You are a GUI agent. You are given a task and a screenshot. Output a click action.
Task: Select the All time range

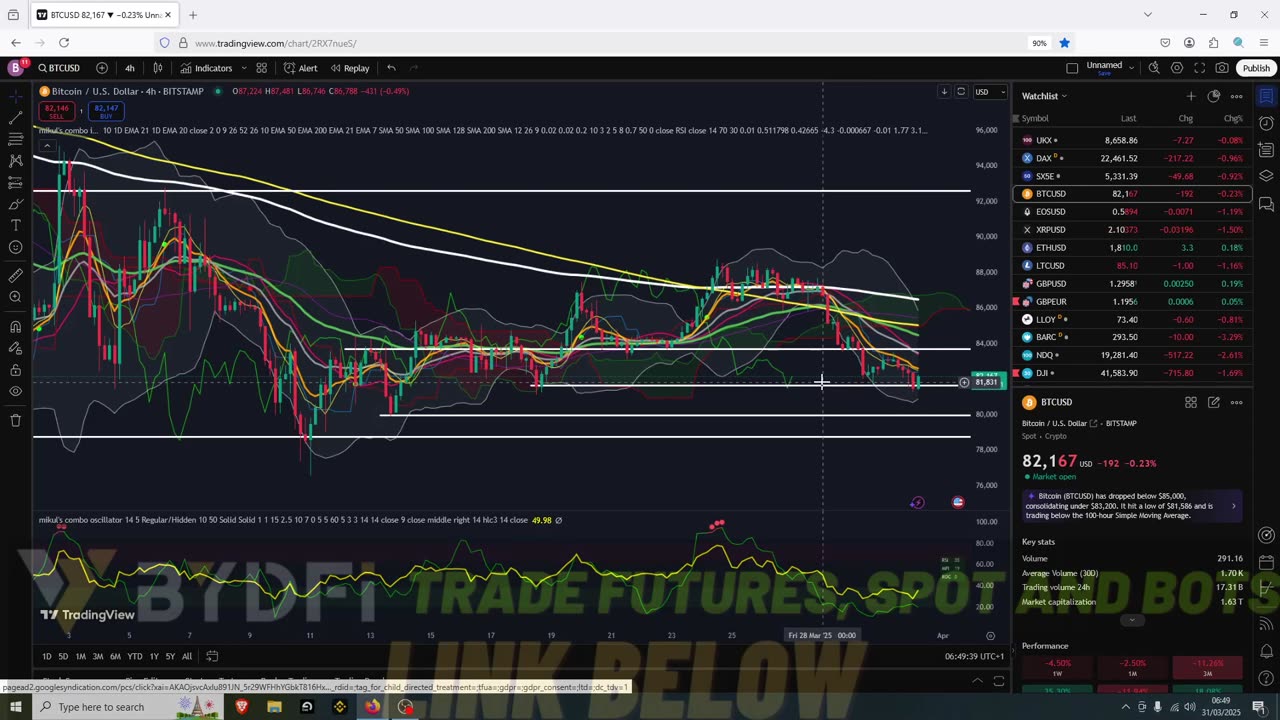(187, 656)
